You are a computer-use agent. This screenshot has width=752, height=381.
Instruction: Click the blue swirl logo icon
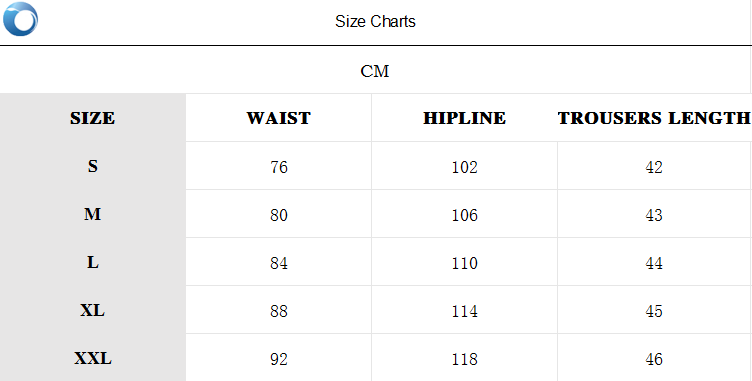point(20,19)
